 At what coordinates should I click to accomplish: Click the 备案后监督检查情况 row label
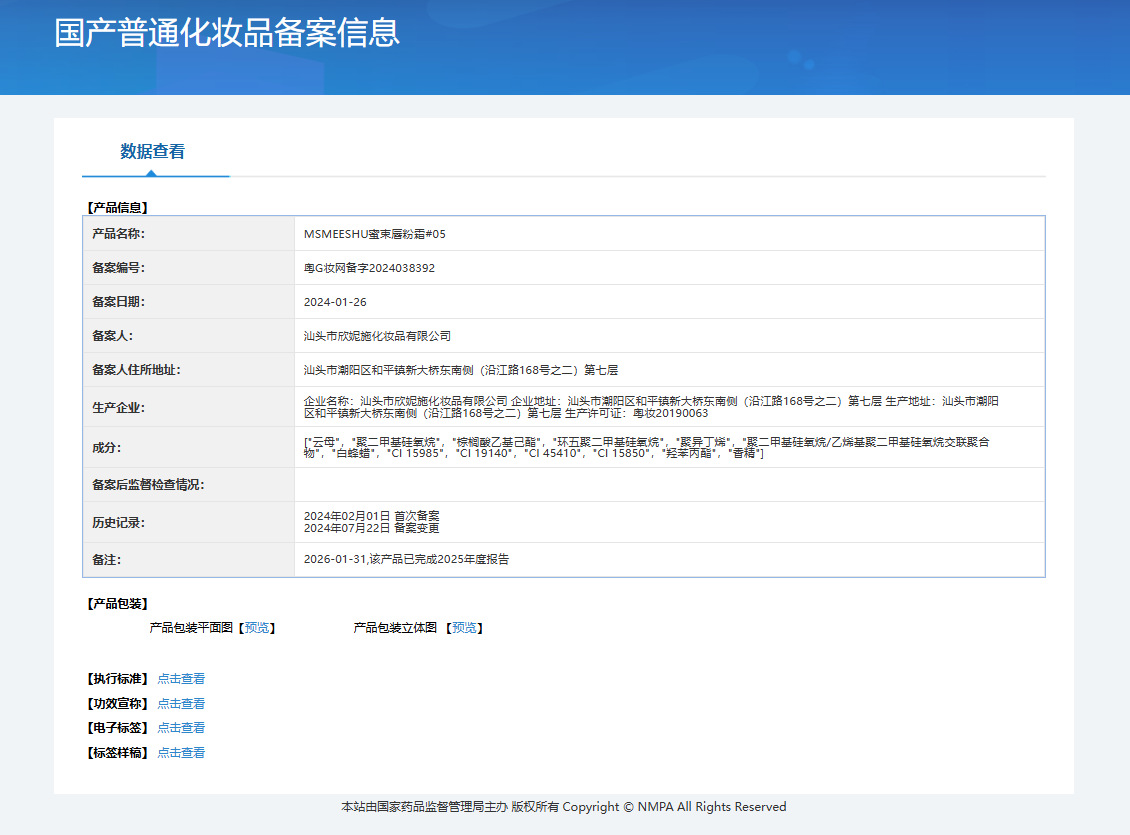tap(148, 485)
